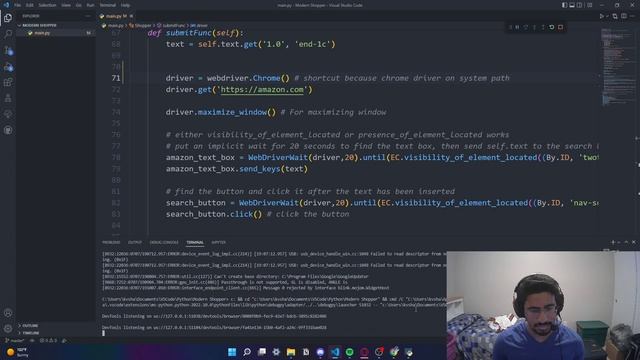Open the File menu
The image size is (640, 360).
(18, 5)
